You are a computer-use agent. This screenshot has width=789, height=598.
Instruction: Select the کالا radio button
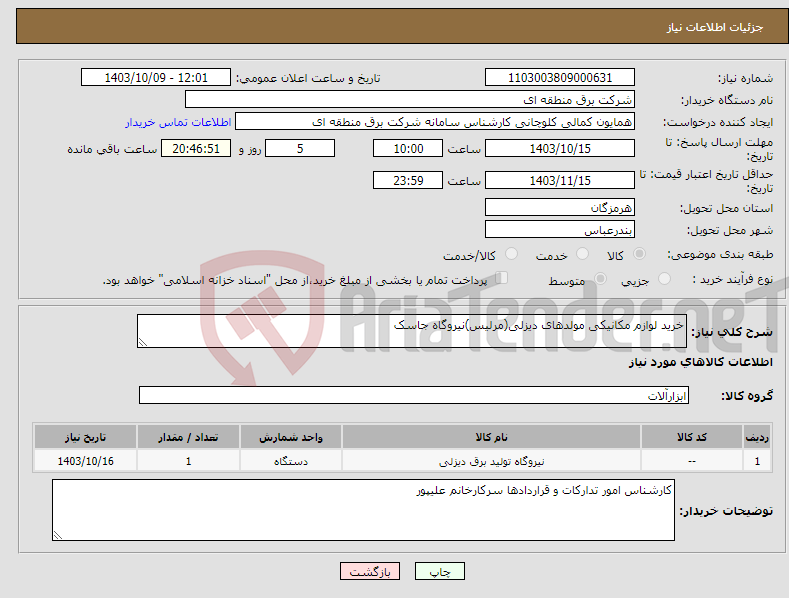pos(639,254)
